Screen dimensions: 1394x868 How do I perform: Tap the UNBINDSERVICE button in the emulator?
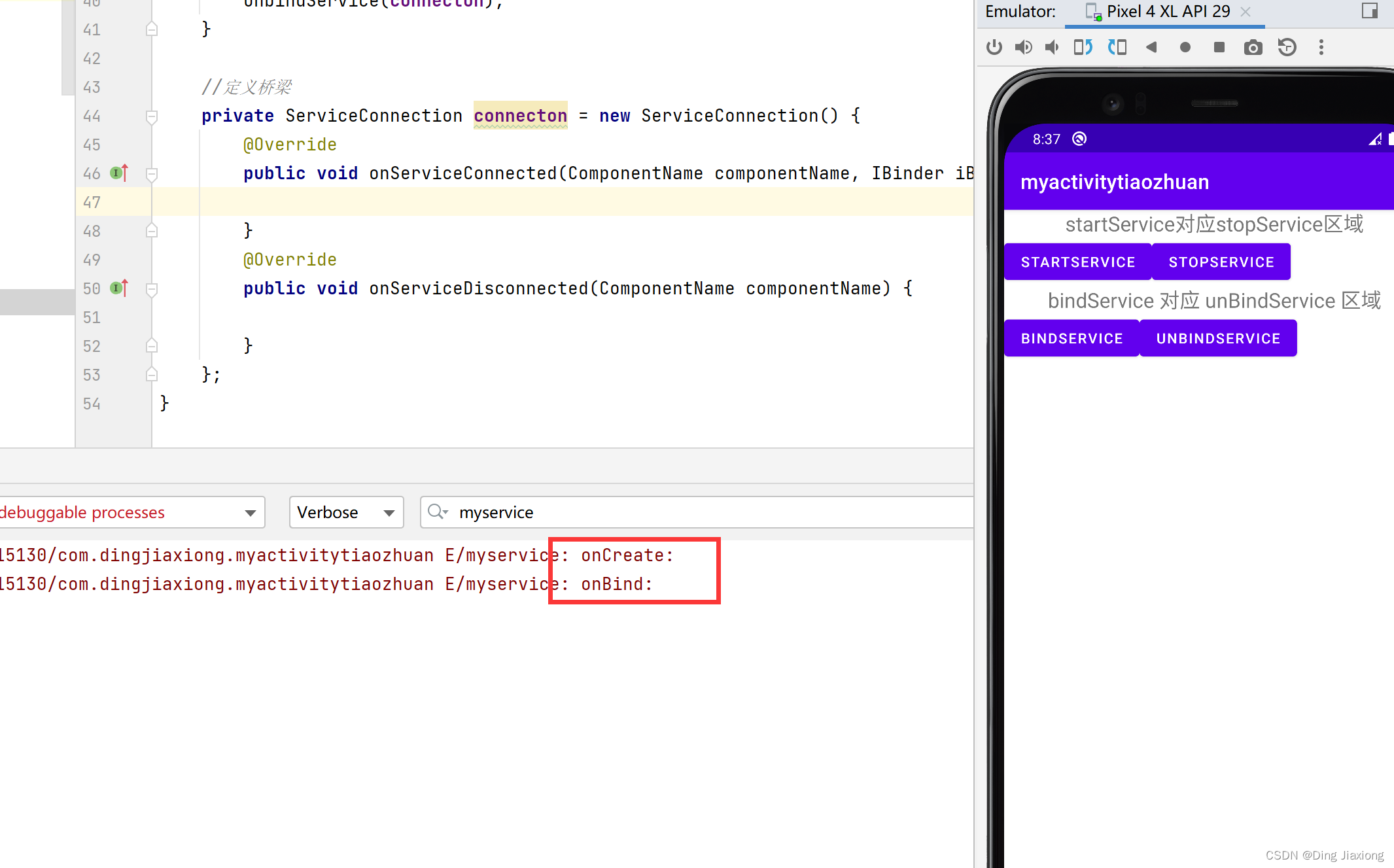[1218, 339]
